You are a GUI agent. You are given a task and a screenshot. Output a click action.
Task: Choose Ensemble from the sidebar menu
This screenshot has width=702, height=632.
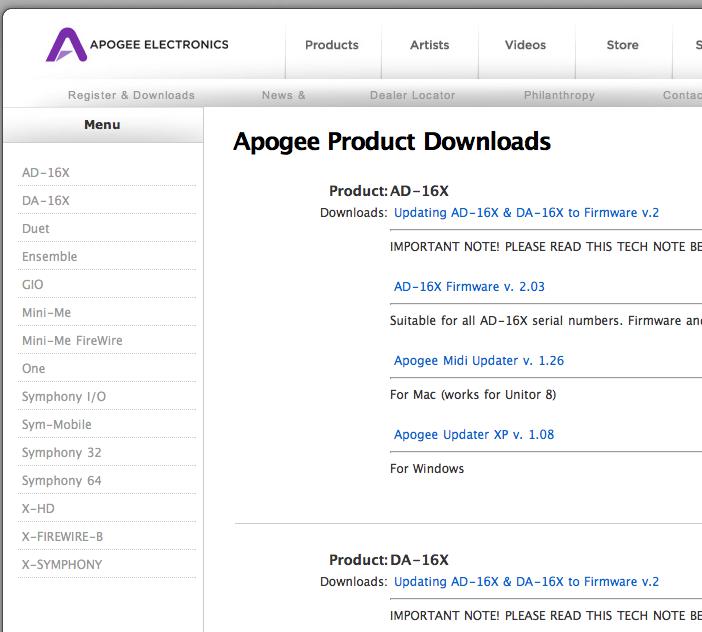(49, 256)
